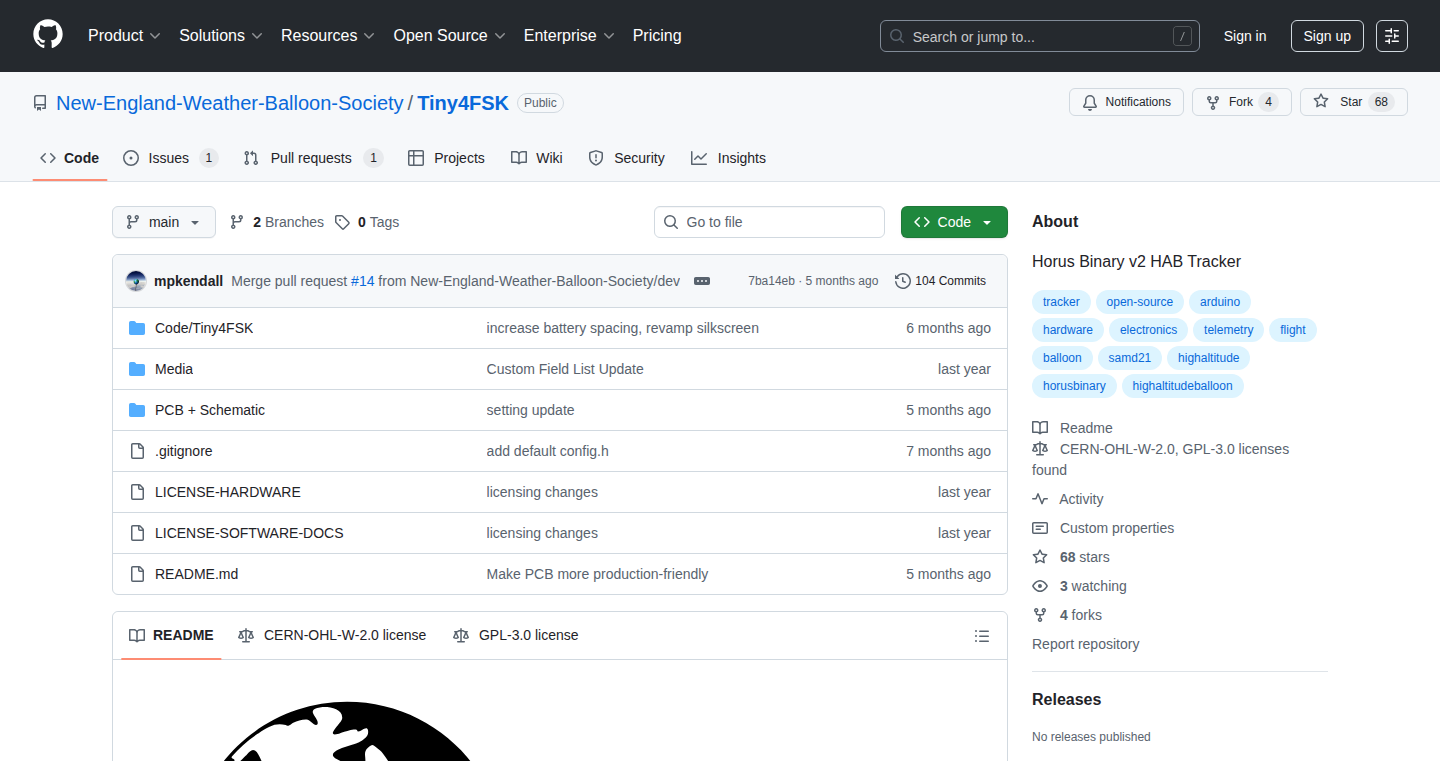The width and height of the screenshot is (1440, 761).
Task: Click the .gitignore file icon
Action: click(137, 451)
